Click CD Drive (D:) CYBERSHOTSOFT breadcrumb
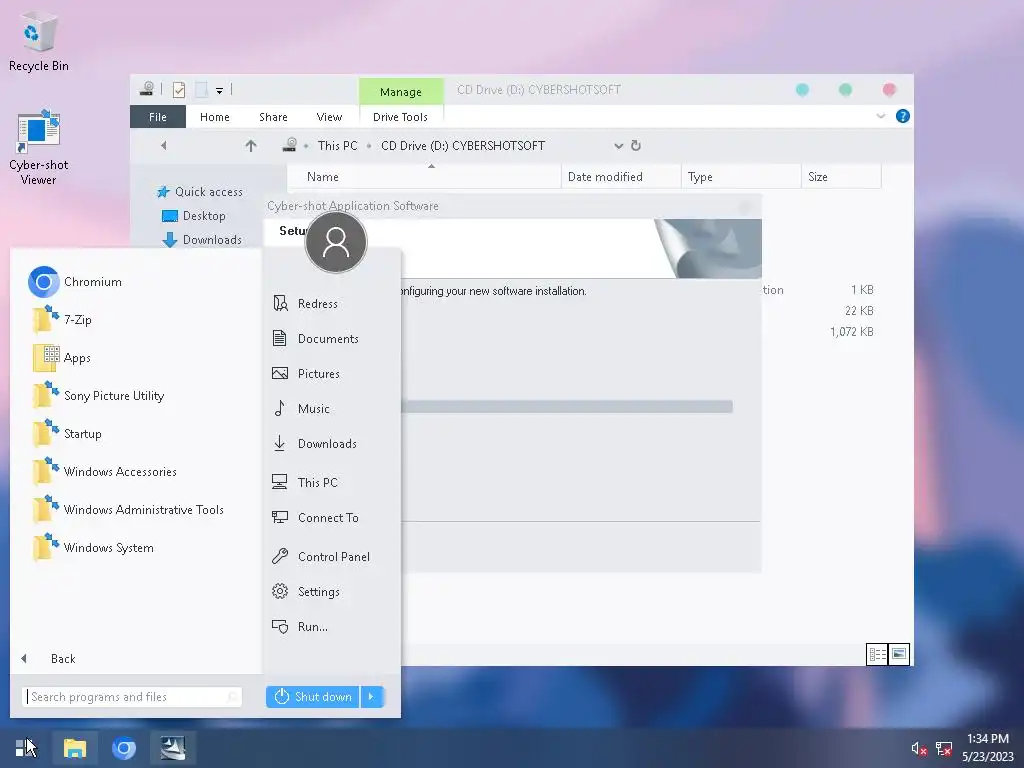Image resolution: width=1024 pixels, height=768 pixels. (x=463, y=146)
